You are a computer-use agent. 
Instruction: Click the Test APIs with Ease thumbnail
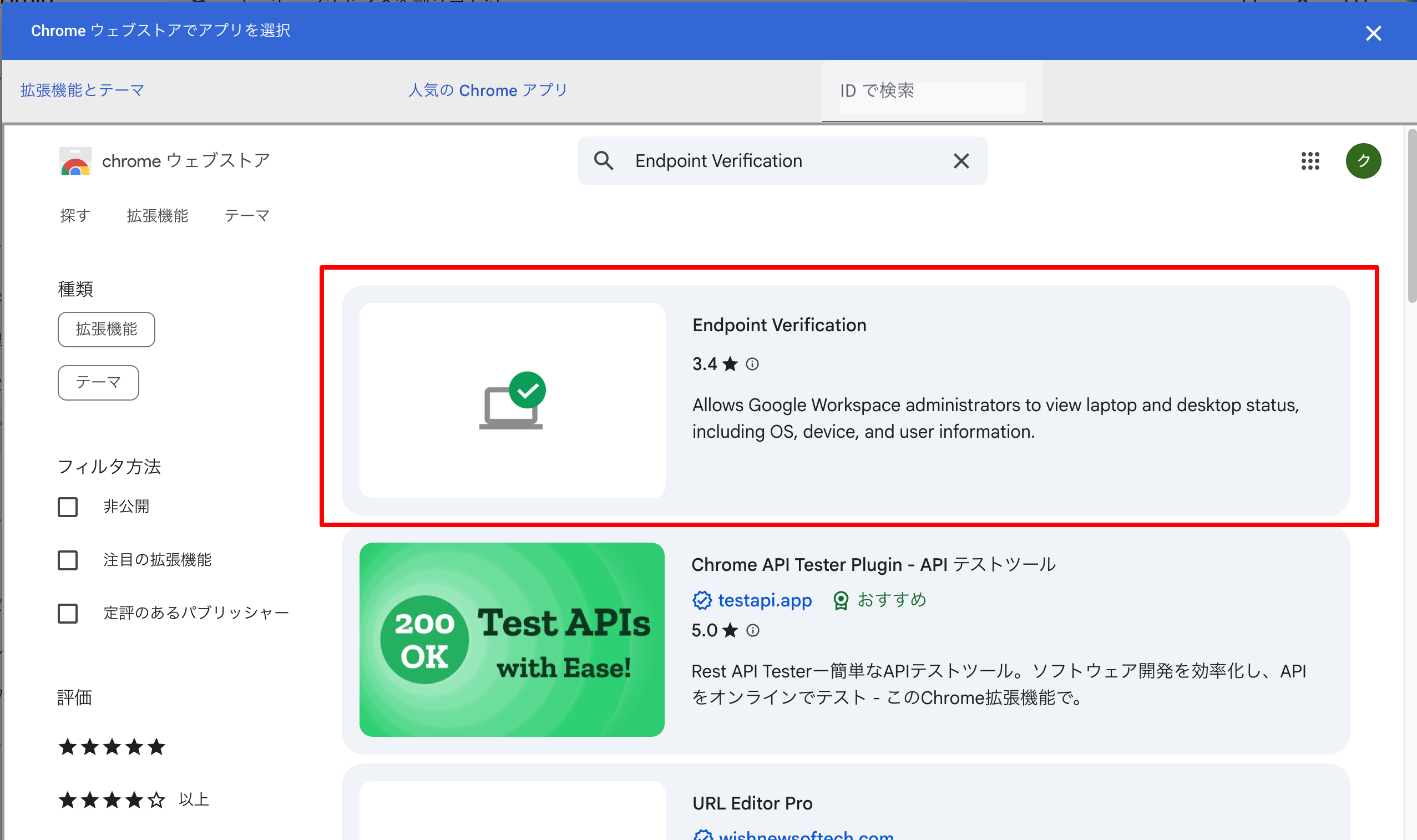(x=512, y=640)
